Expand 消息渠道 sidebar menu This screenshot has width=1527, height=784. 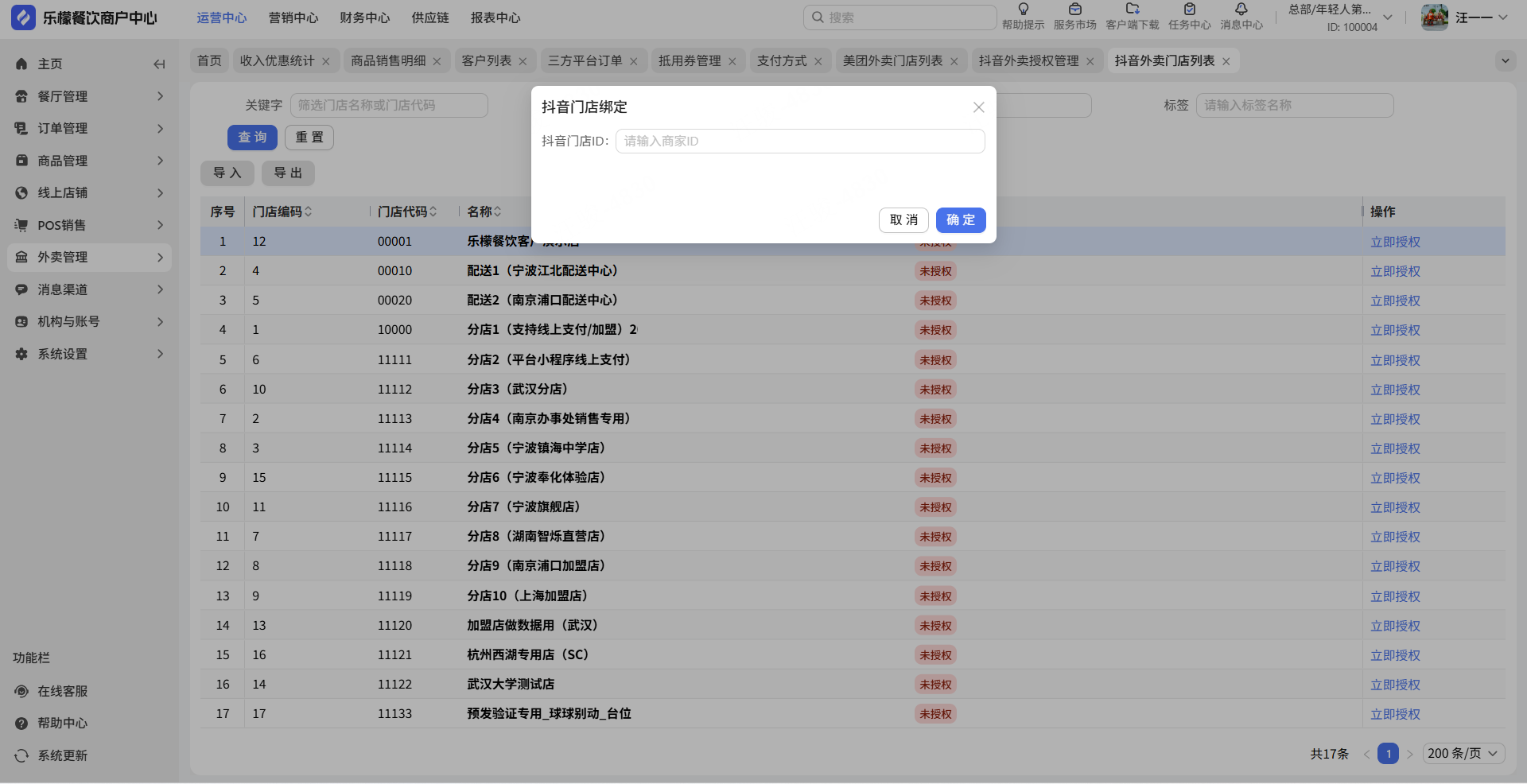point(89,290)
